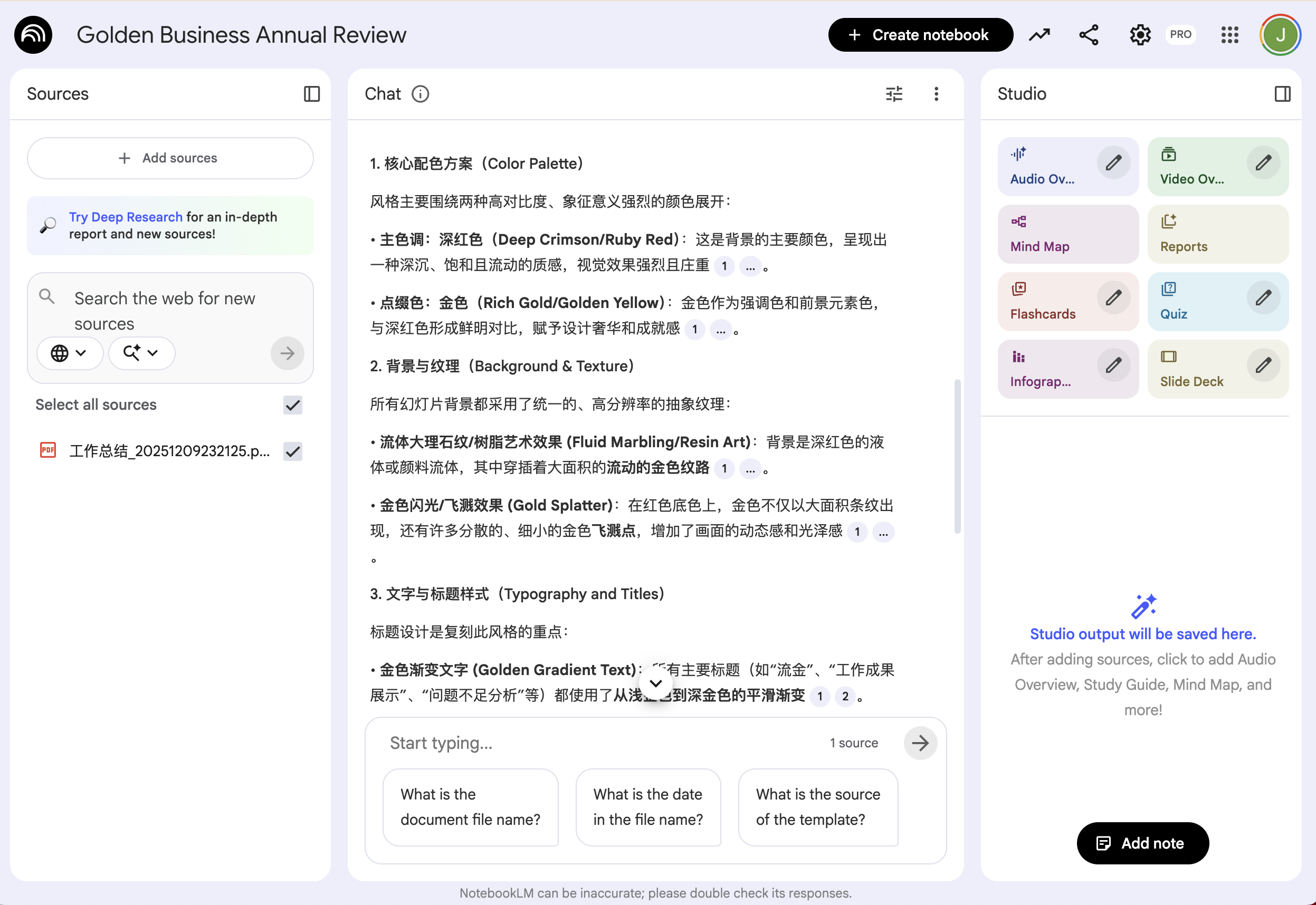1316x905 pixels.
Task: Click the share notebook icon
Action: (x=1089, y=35)
